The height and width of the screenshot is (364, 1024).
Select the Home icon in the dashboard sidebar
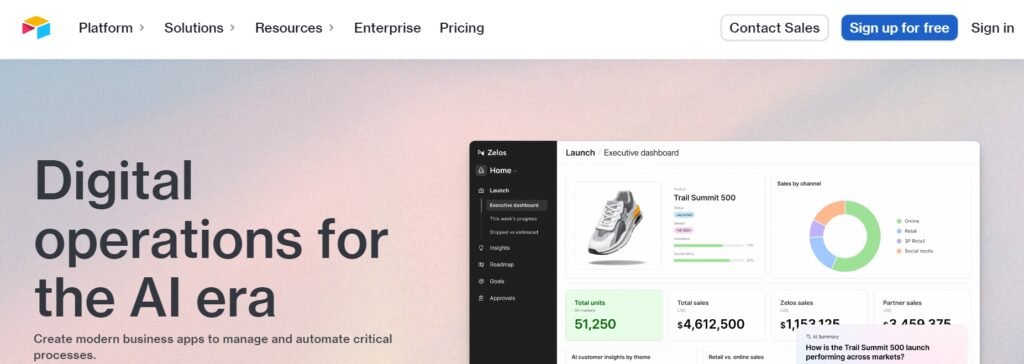[481, 171]
